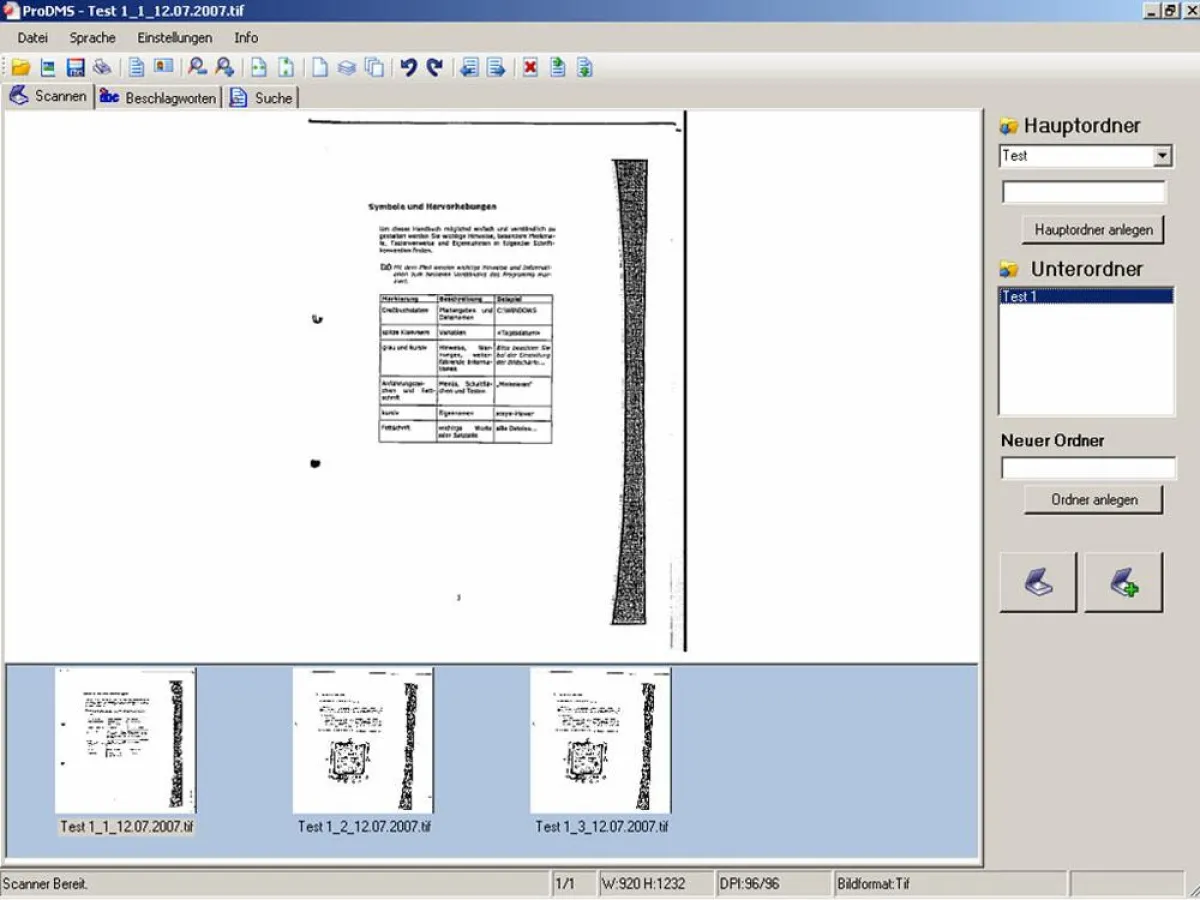Viewport: 1200px width, 900px height.
Task: Click the Save document toolbar icon
Action: tap(75, 68)
